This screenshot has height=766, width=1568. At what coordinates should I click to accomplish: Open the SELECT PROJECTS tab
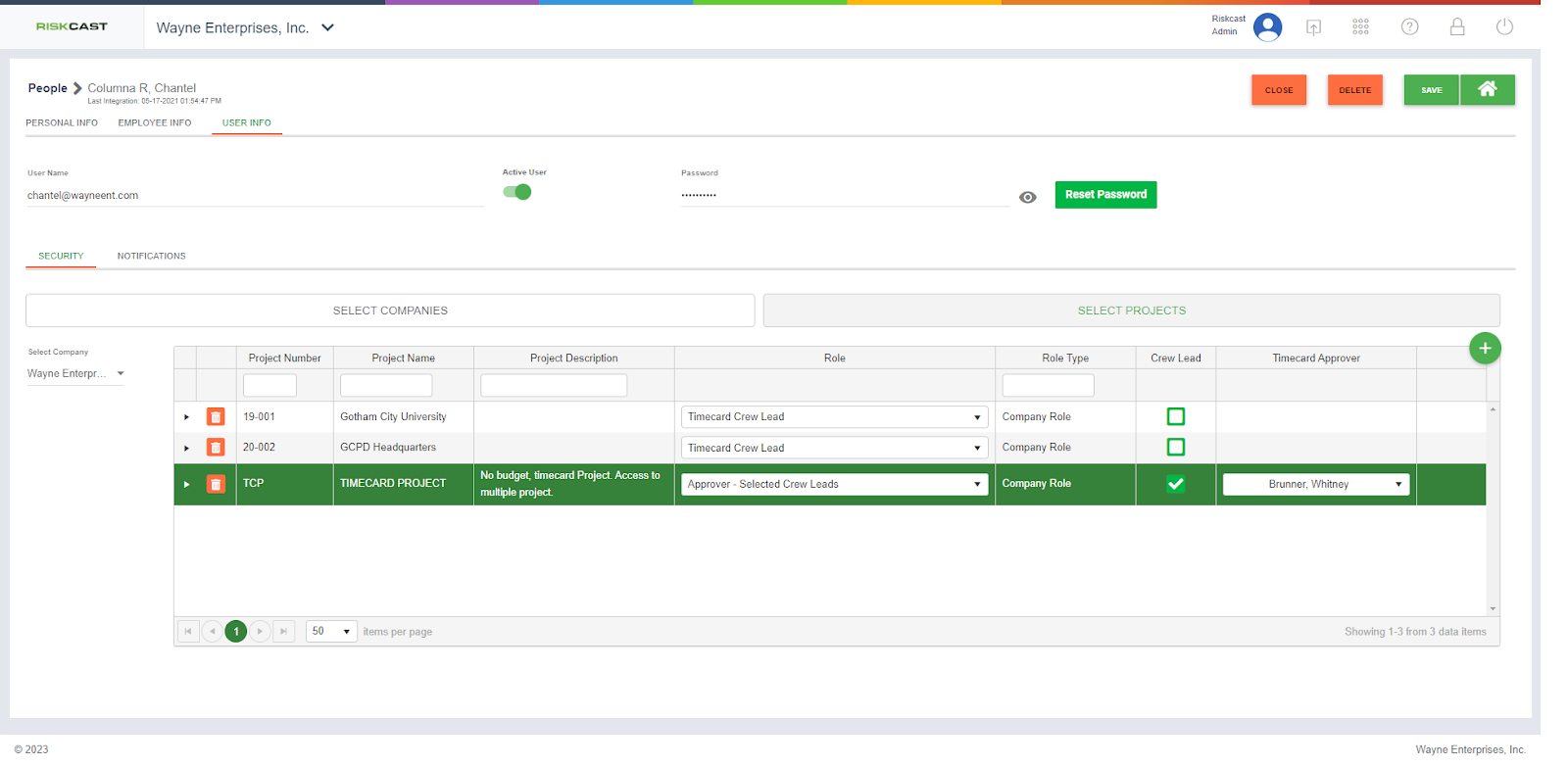pyautogui.click(x=1132, y=311)
